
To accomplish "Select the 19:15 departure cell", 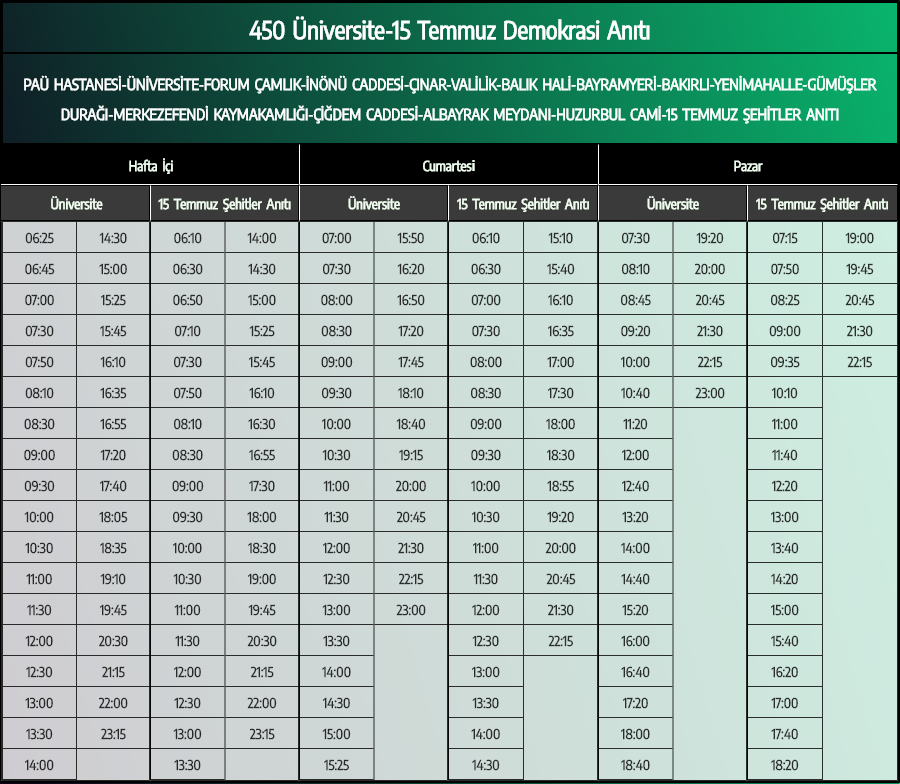I will click(x=410, y=455).
